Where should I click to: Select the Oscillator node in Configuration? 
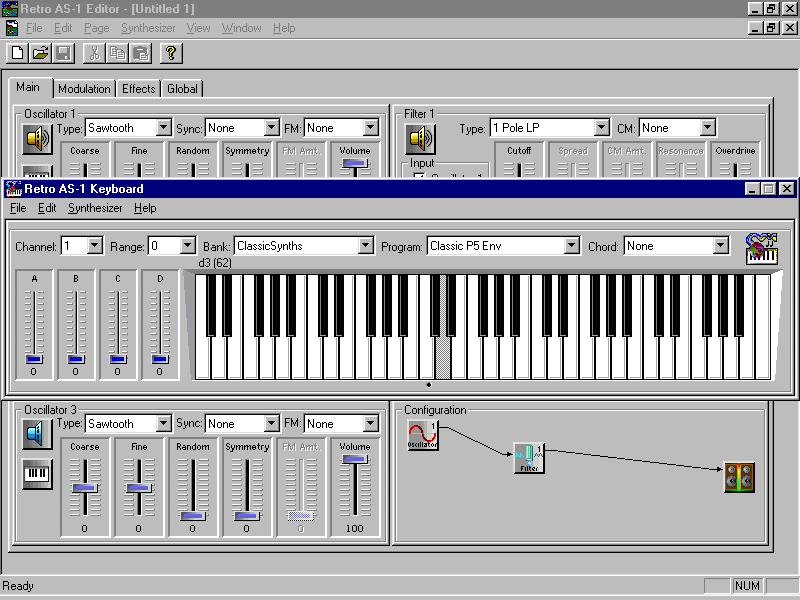click(x=423, y=436)
